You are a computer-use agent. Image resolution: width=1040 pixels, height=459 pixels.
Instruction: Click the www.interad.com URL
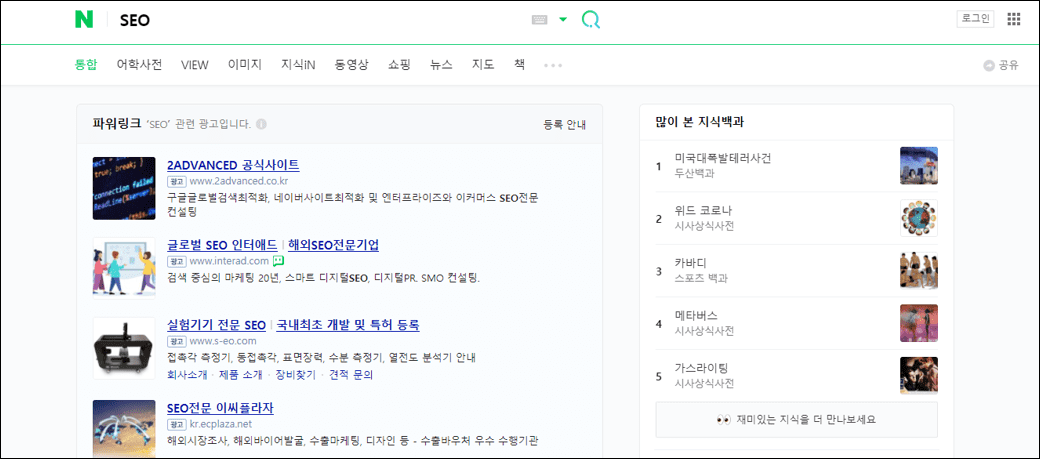(x=229, y=261)
